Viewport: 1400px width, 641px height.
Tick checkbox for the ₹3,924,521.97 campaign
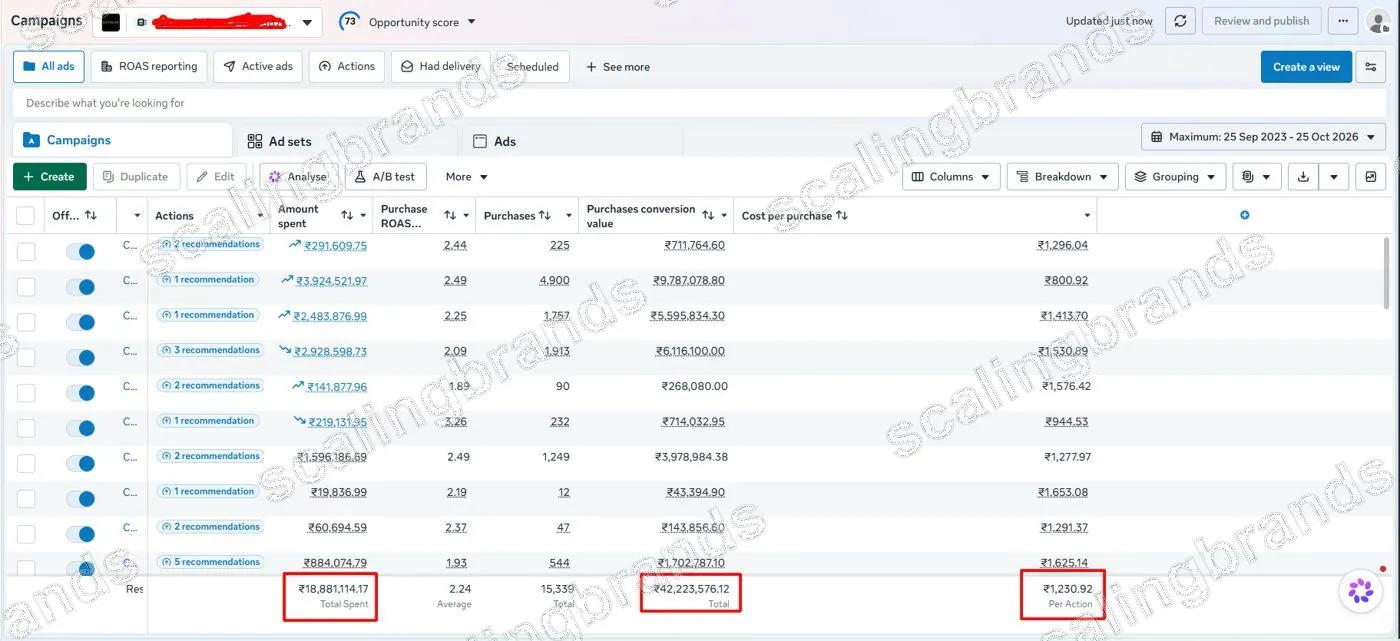tap(26, 287)
